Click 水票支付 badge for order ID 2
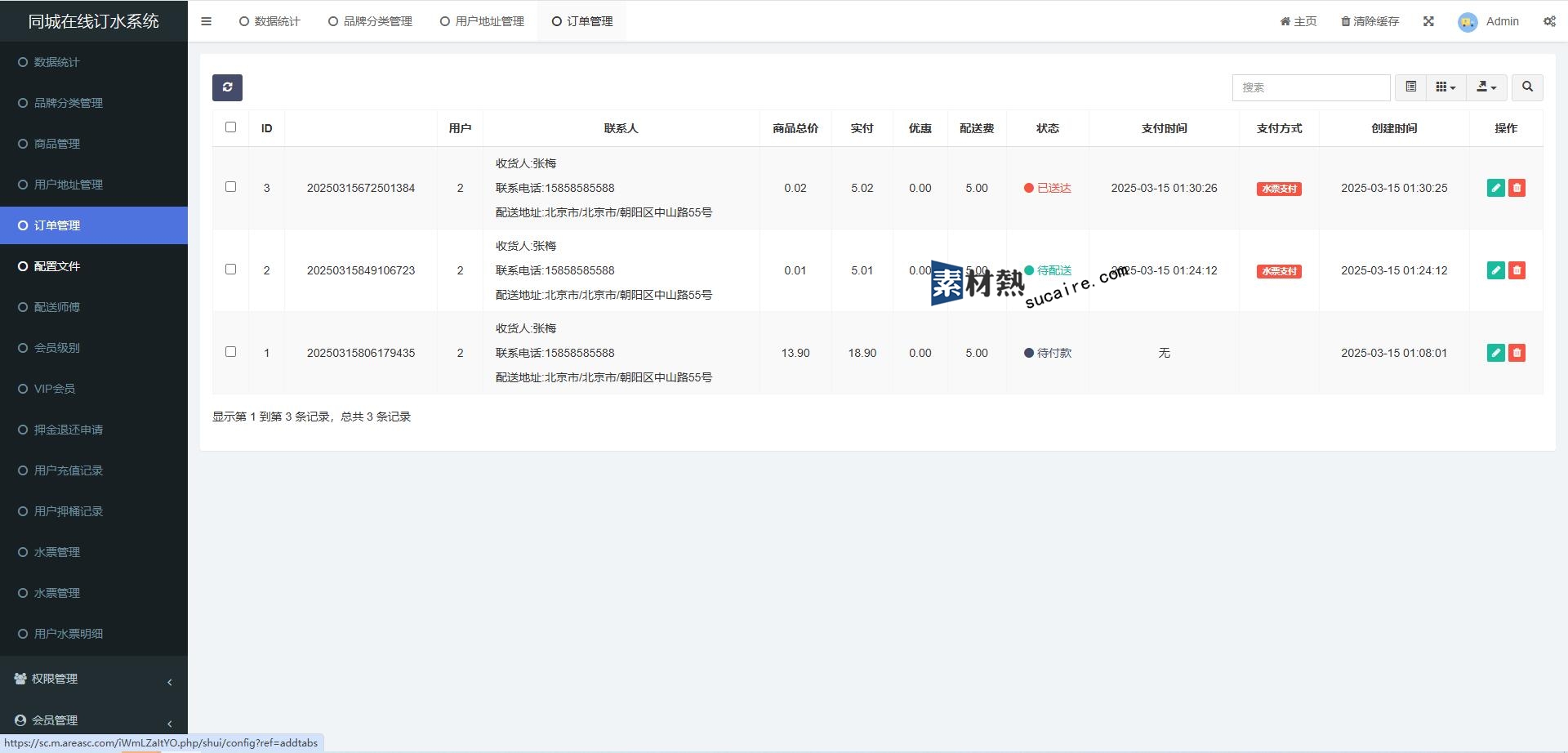Viewport: 1568px width, 753px height. (x=1279, y=271)
